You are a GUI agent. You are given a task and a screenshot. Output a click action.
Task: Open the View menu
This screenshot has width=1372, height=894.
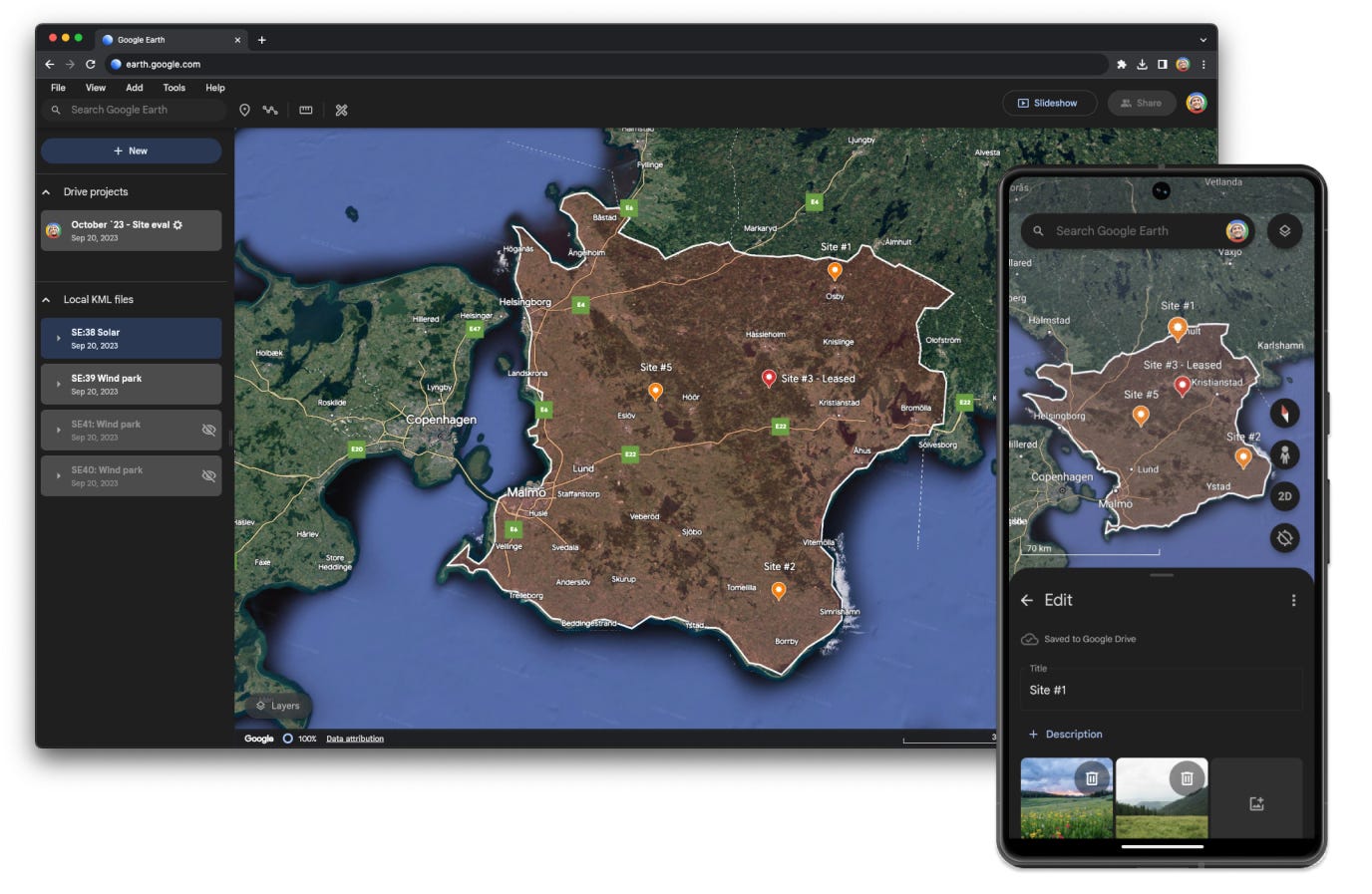[96, 88]
